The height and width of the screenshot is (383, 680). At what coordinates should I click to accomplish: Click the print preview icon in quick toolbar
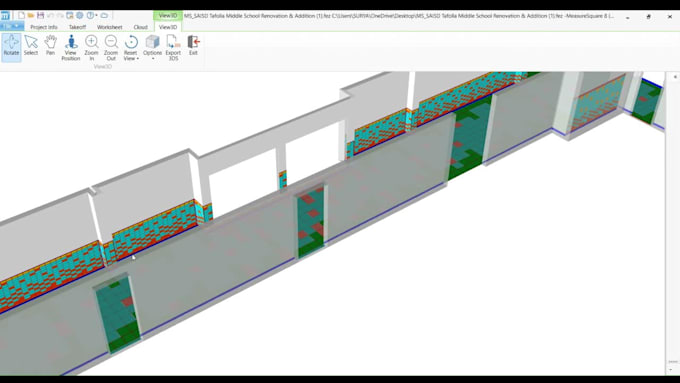click(69, 16)
